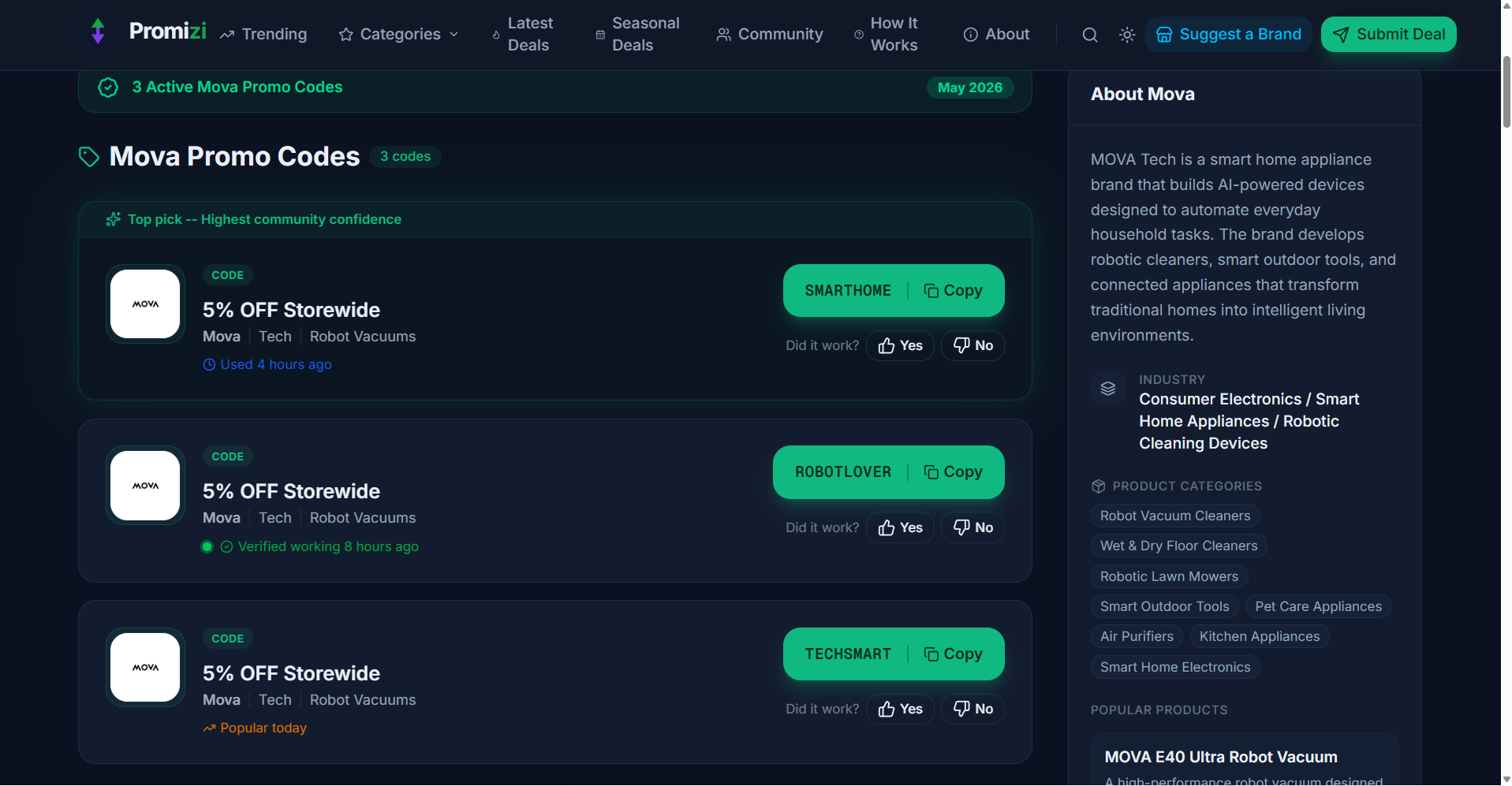Select the Air Purifiers tag
Screen dimensions: 1512x786
coord(1137,636)
